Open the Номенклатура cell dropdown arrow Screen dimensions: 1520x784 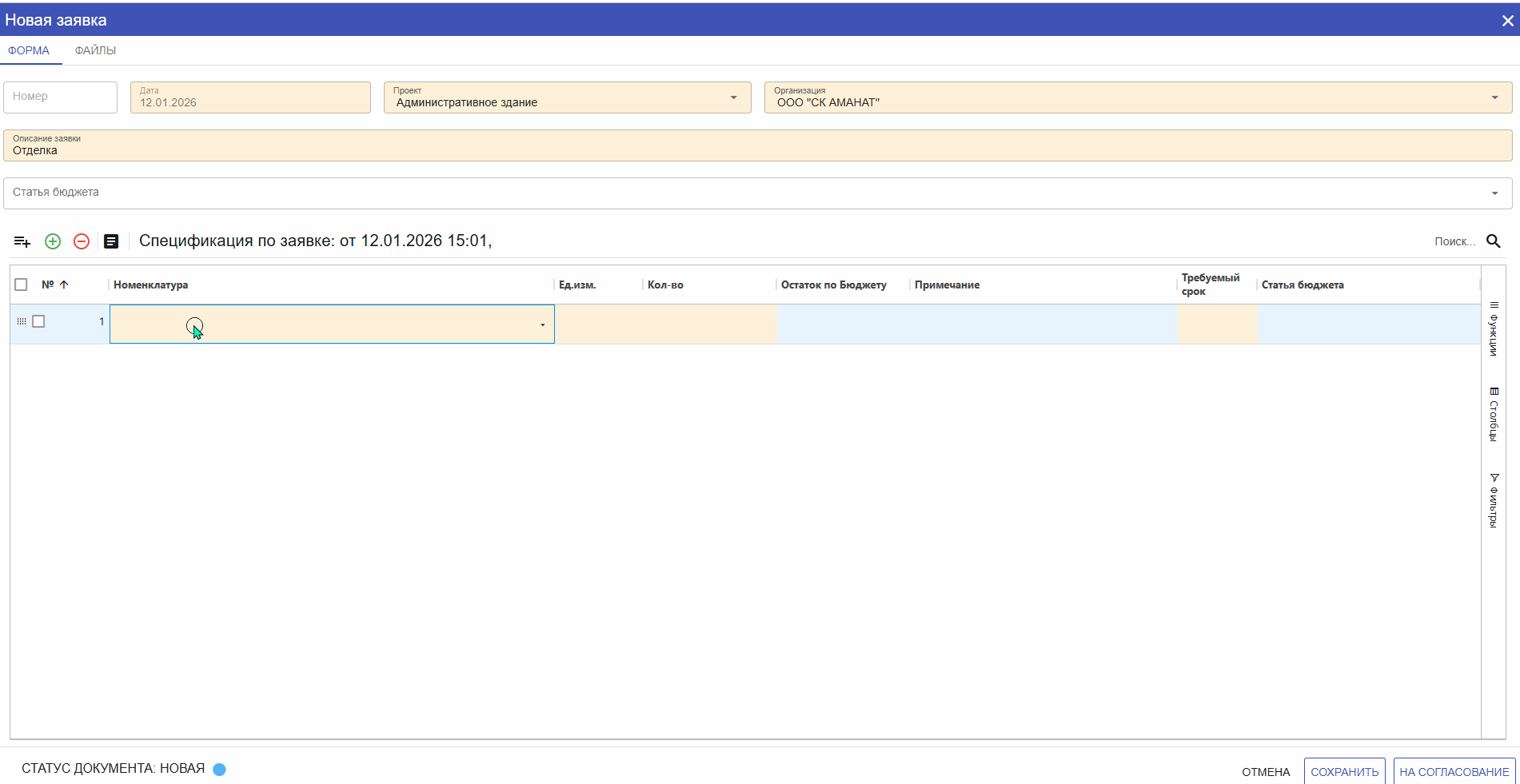[542, 324]
